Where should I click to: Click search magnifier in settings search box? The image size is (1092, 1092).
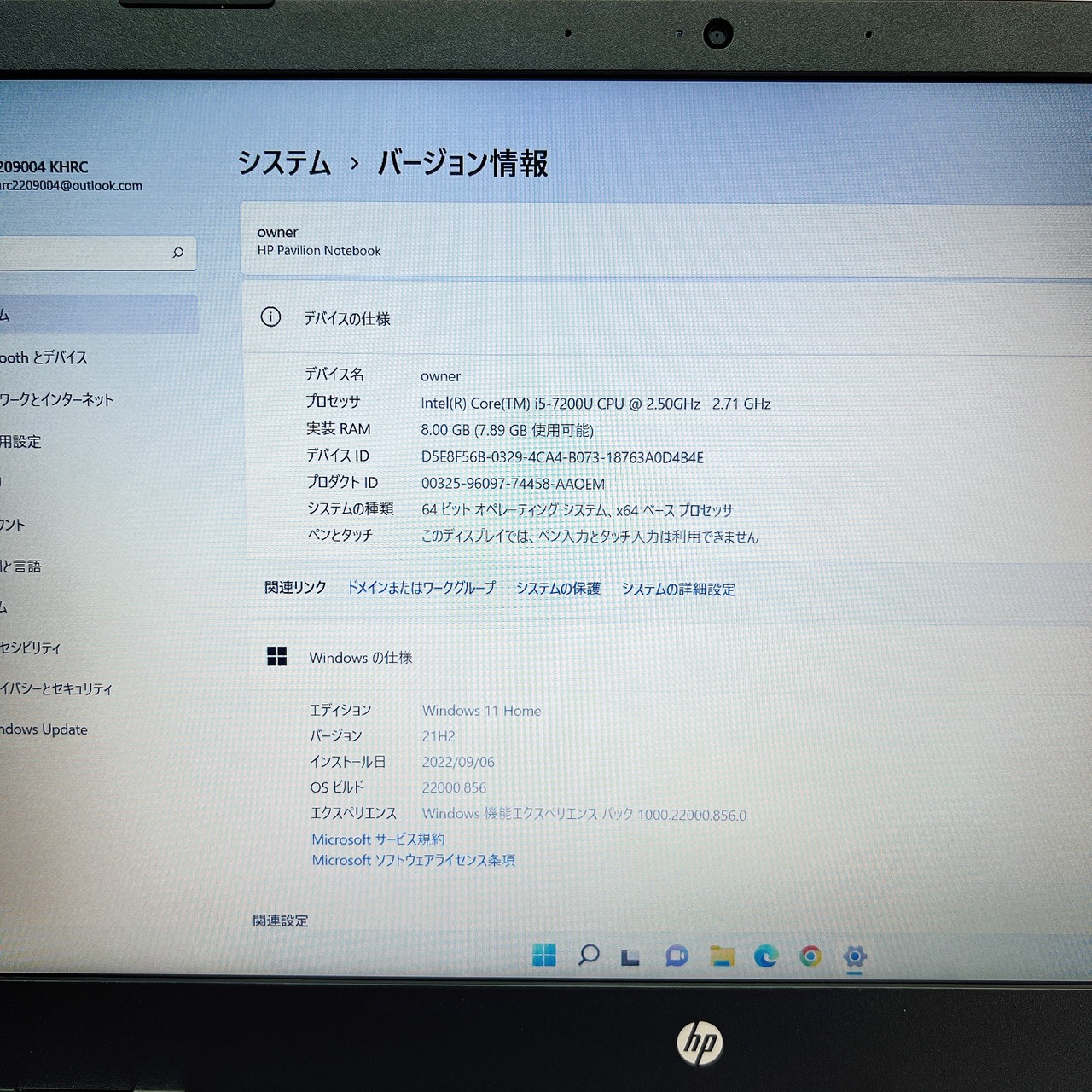tap(177, 253)
